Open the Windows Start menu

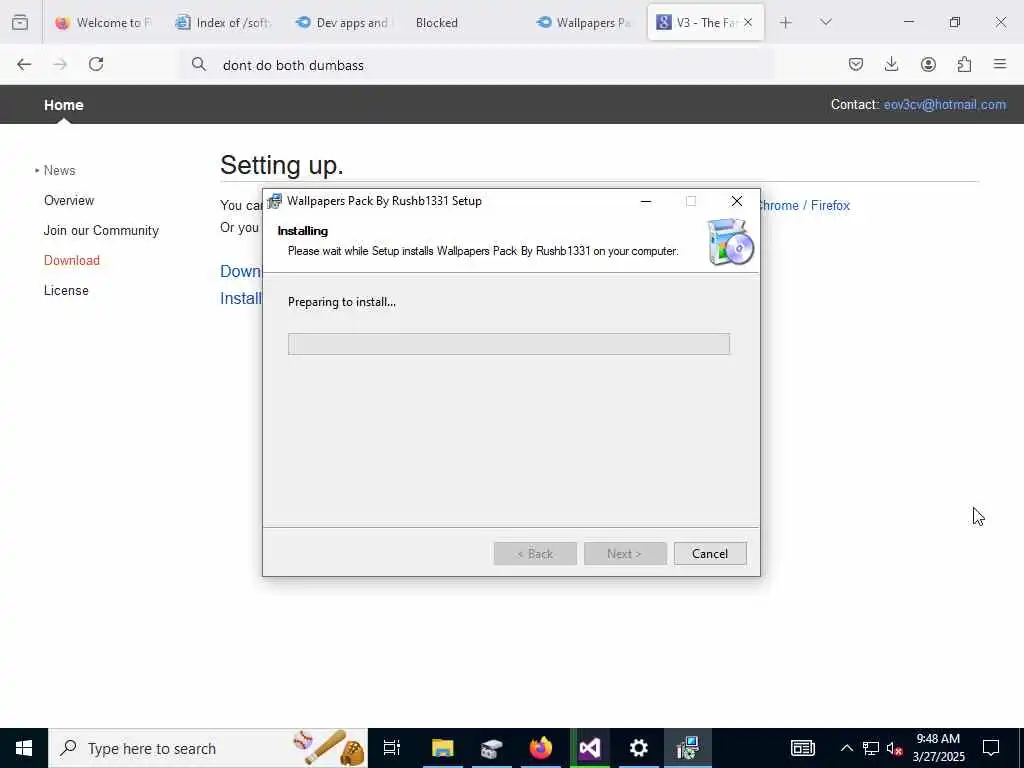coord(24,748)
